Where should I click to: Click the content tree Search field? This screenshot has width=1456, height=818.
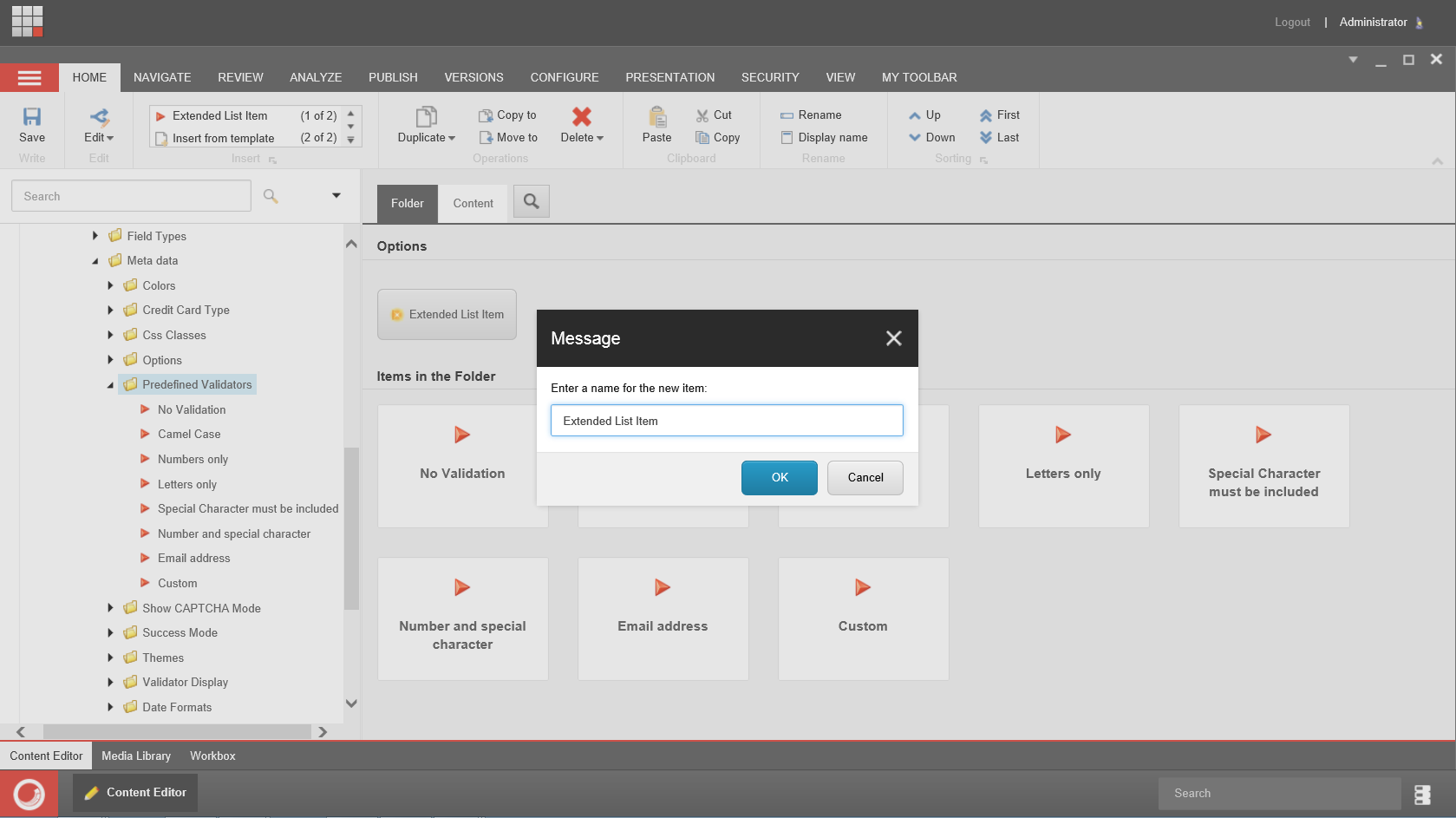[x=131, y=196]
